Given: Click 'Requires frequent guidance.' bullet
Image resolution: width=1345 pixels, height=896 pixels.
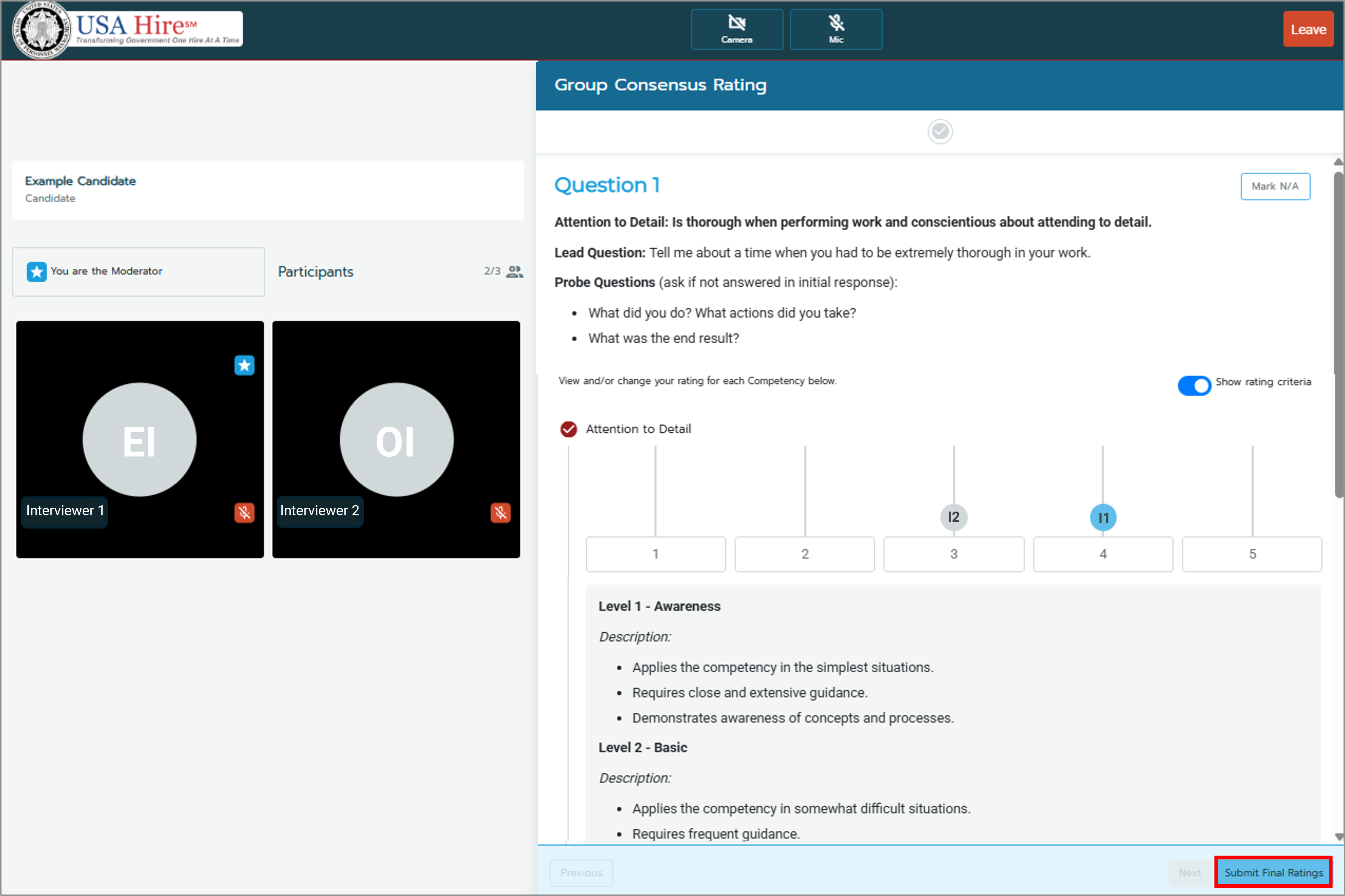Looking at the screenshot, I should (716, 834).
